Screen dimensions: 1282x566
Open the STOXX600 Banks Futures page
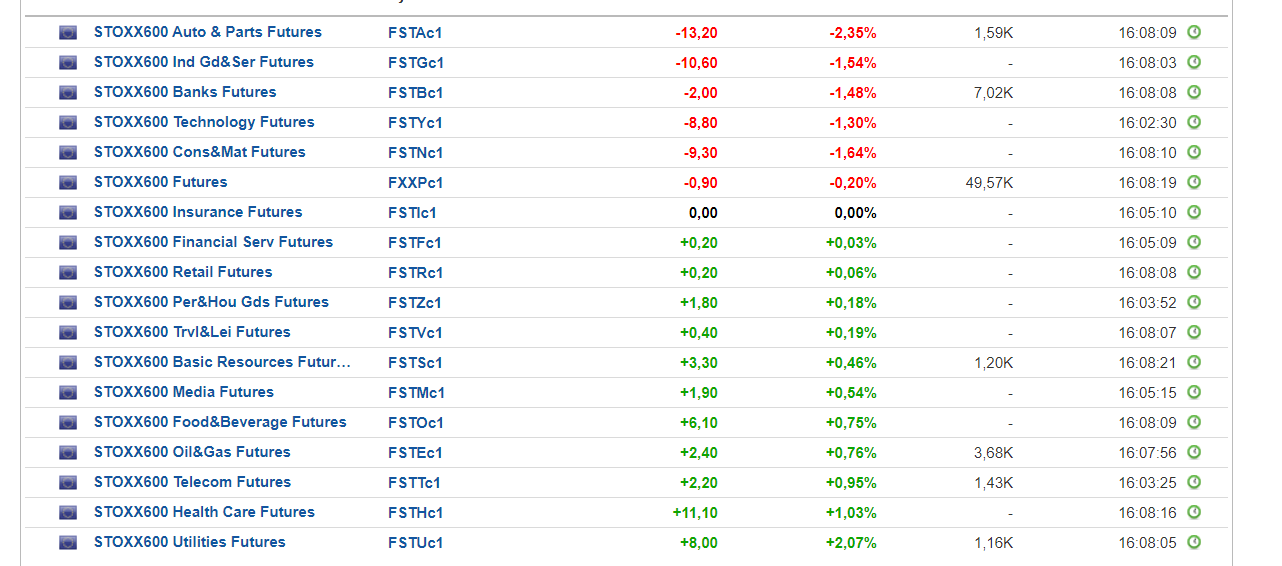coord(185,92)
